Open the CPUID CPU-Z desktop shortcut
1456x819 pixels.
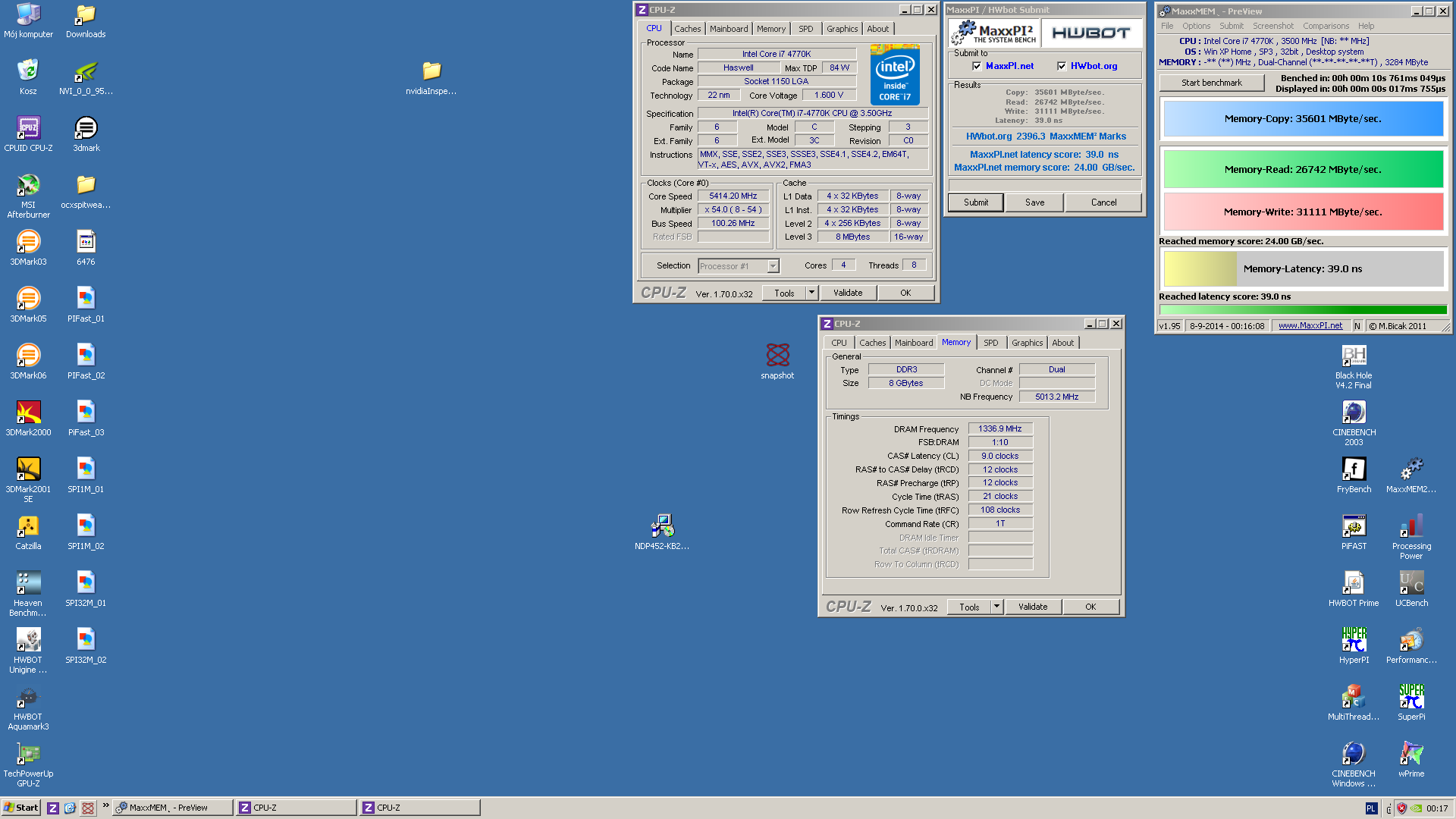point(28,133)
